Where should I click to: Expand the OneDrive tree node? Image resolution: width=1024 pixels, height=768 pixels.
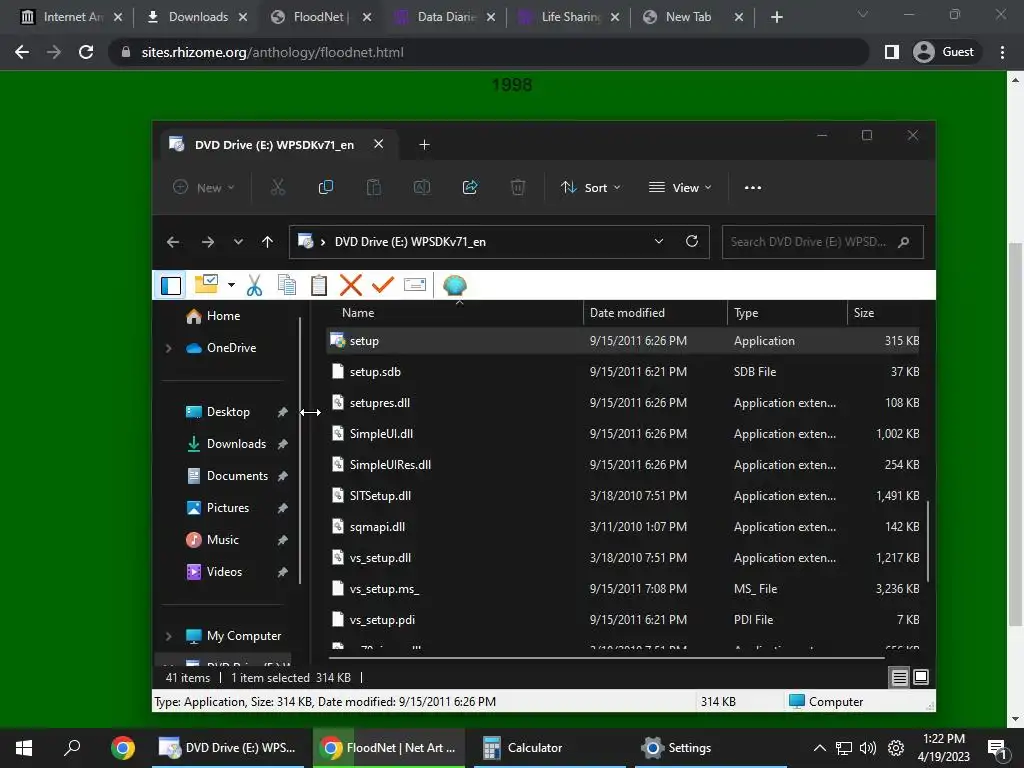click(x=168, y=348)
